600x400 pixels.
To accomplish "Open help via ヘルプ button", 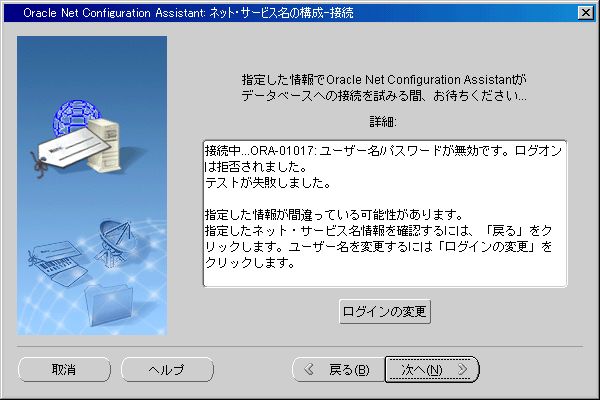I will (x=167, y=370).
